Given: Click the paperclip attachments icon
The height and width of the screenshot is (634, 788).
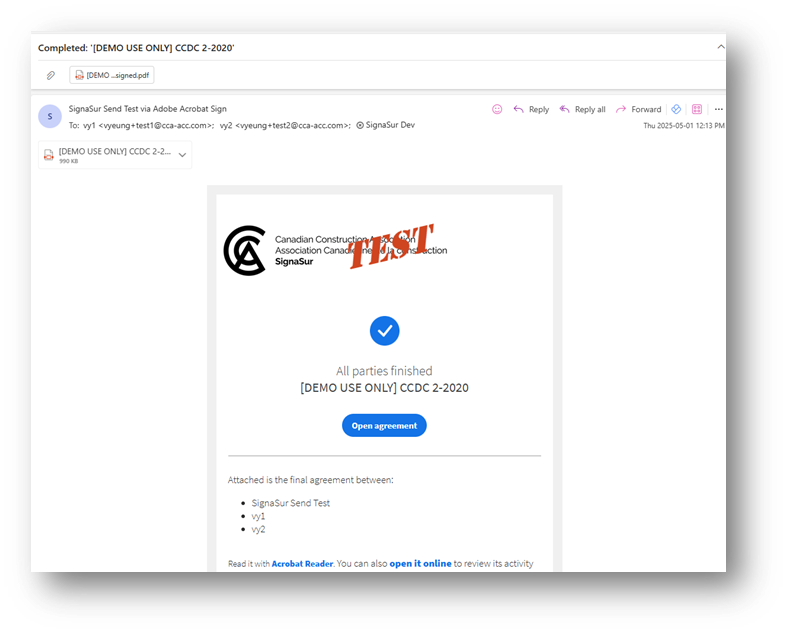Looking at the screenshot, I should tap(51, 75).
